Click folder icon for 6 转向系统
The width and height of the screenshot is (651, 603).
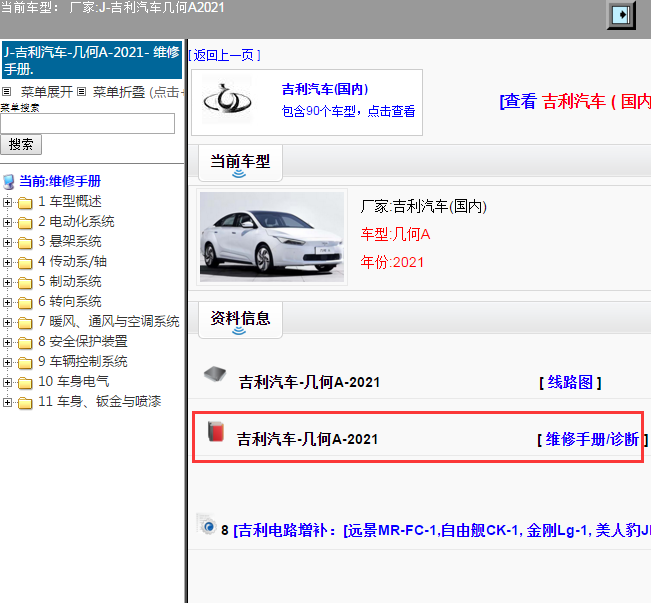coord(25,302)
